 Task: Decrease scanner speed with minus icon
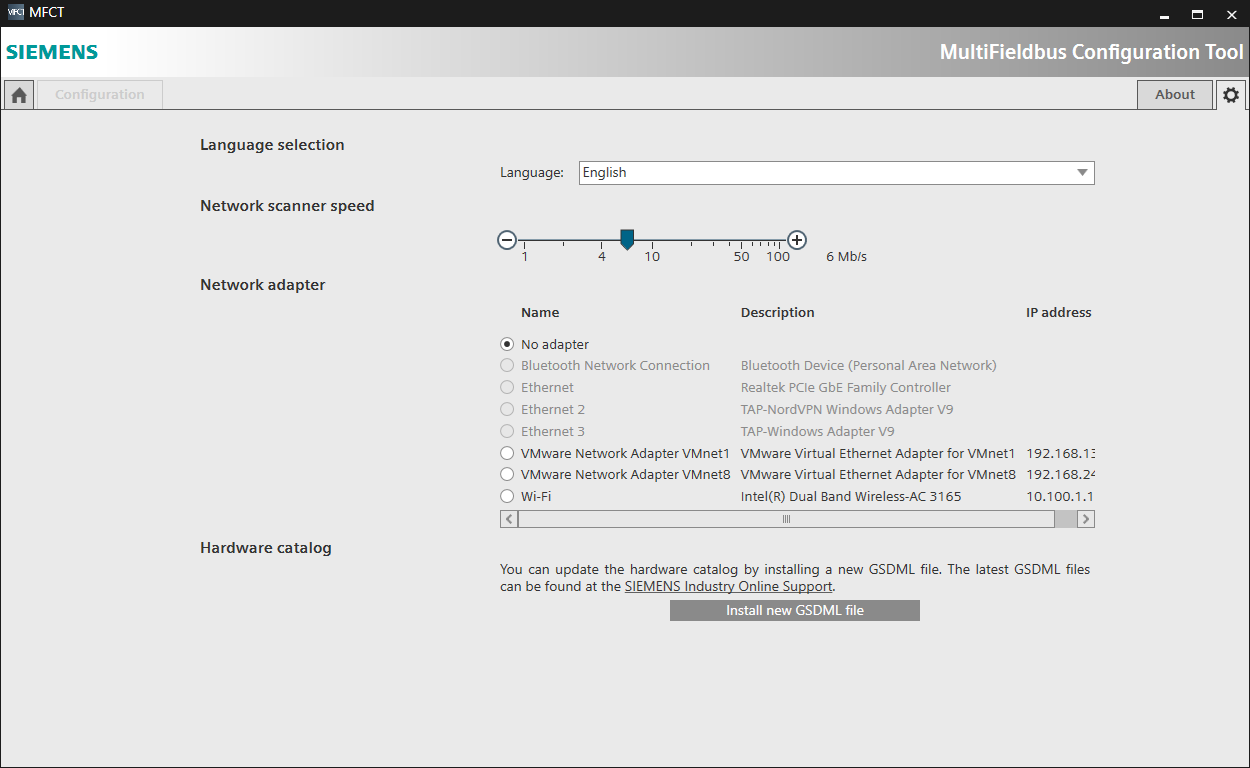click(507, 240)
